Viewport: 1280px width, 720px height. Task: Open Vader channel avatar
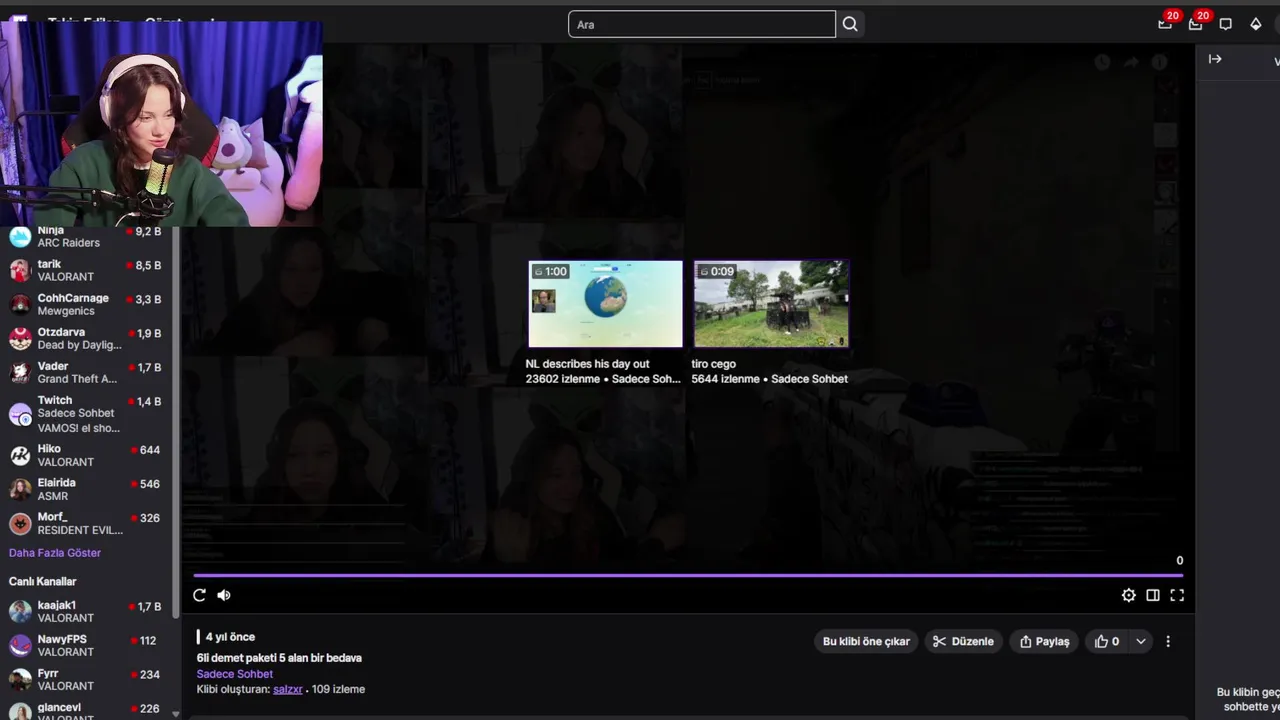pyautogui.click(x=20, y=372)
